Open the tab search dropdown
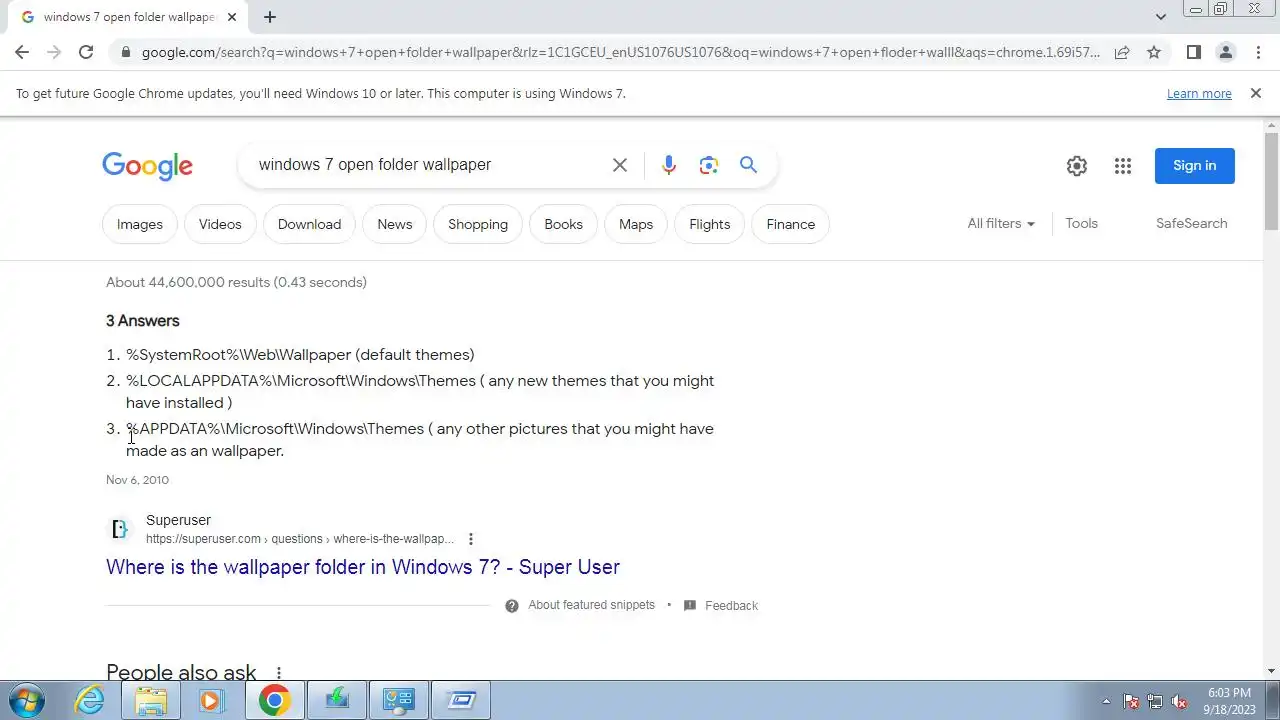This screenshot has height=720, width=1280. point(1160,17)
